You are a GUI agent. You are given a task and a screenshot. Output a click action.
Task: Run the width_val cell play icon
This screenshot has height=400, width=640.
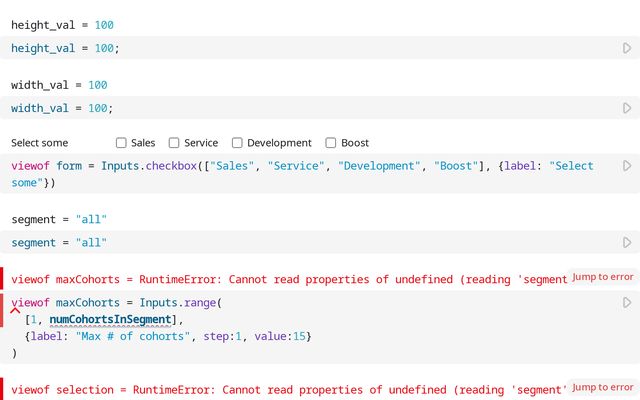(627, 108)
